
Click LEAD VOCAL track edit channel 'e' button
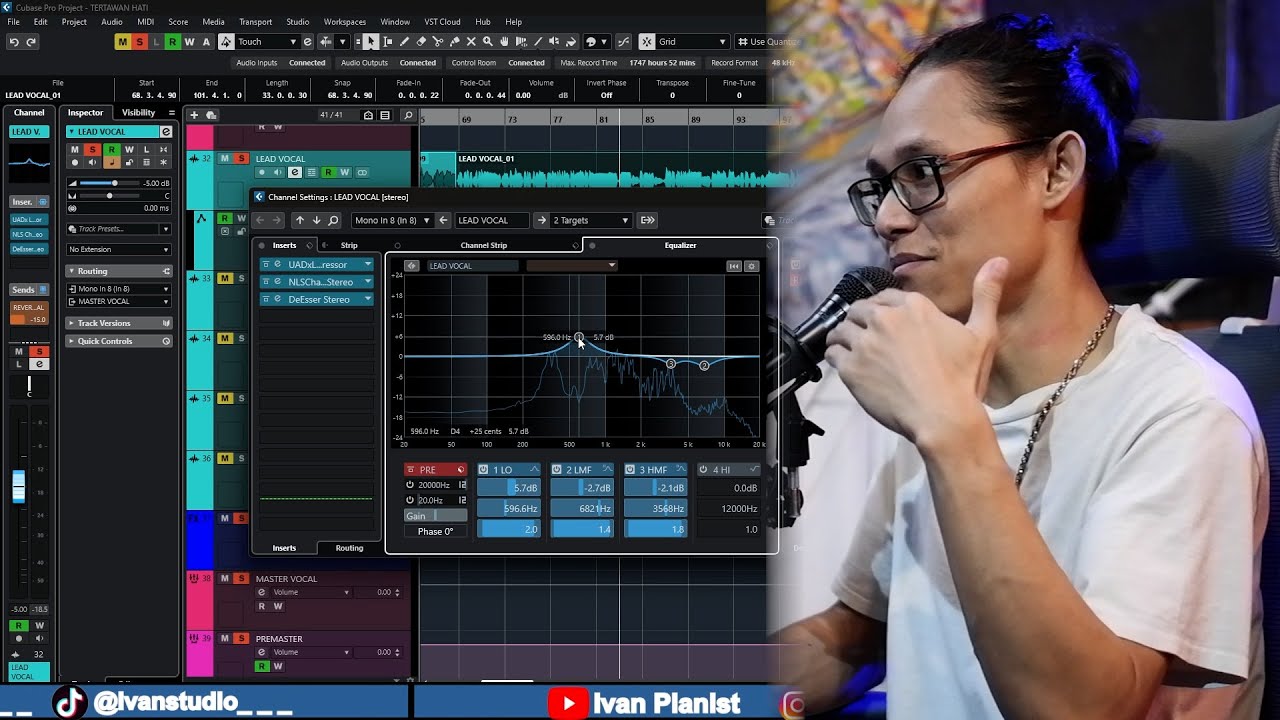[295, 172]
